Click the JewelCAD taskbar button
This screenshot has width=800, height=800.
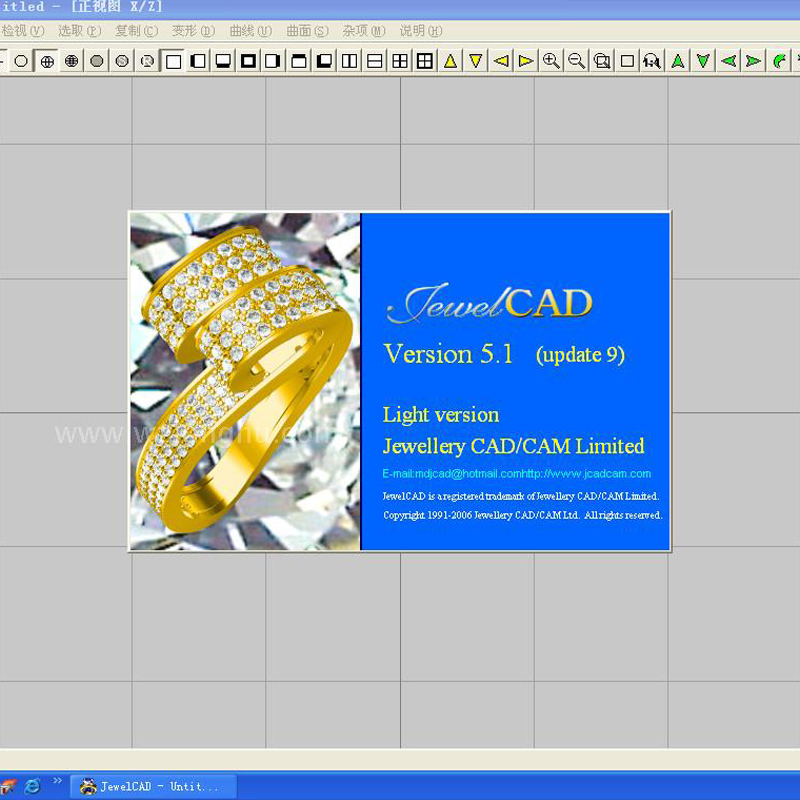[153, 786]
